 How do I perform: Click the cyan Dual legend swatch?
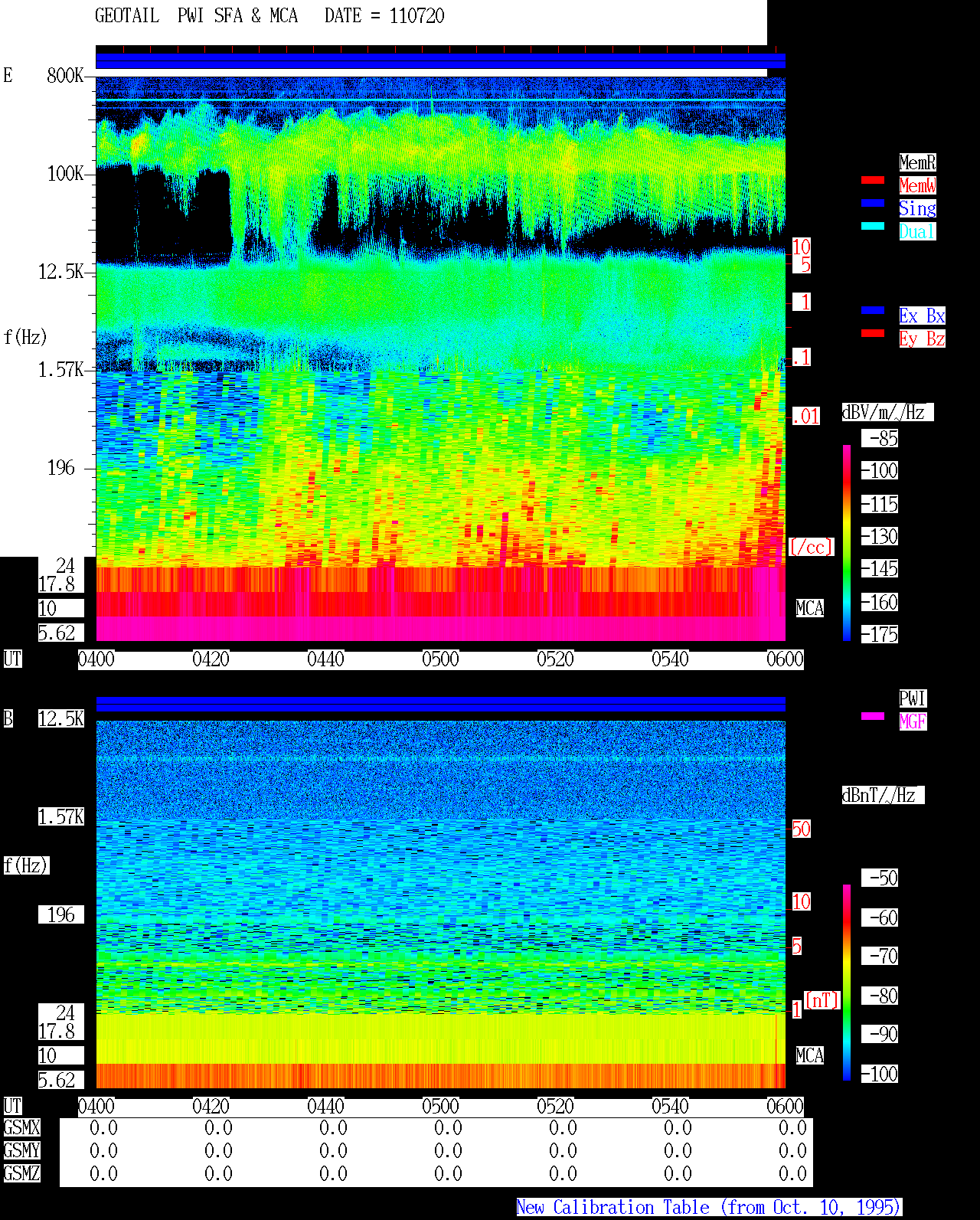[x=873, y=226]
